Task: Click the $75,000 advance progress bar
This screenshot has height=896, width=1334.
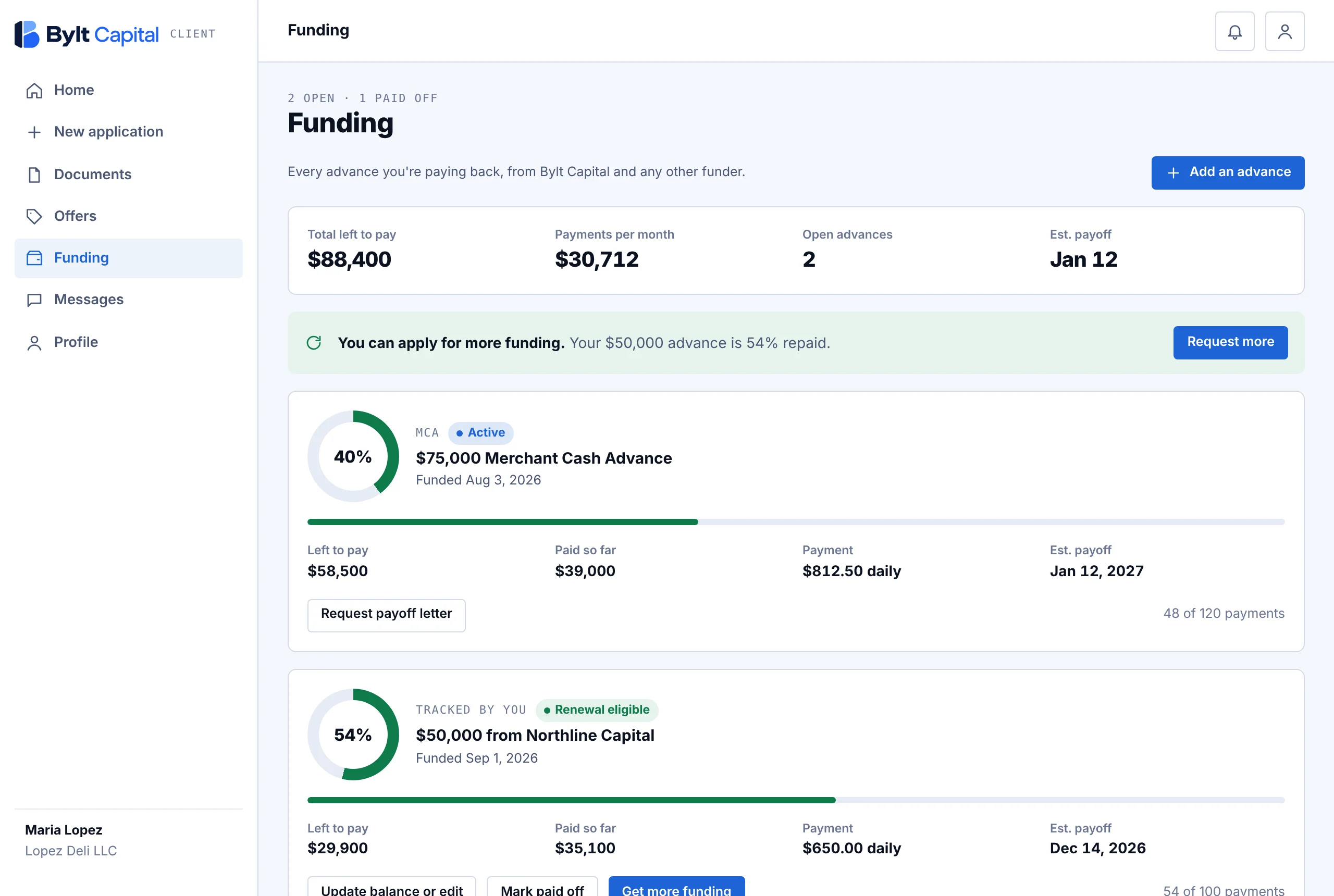Action: (x=796, y=522)
